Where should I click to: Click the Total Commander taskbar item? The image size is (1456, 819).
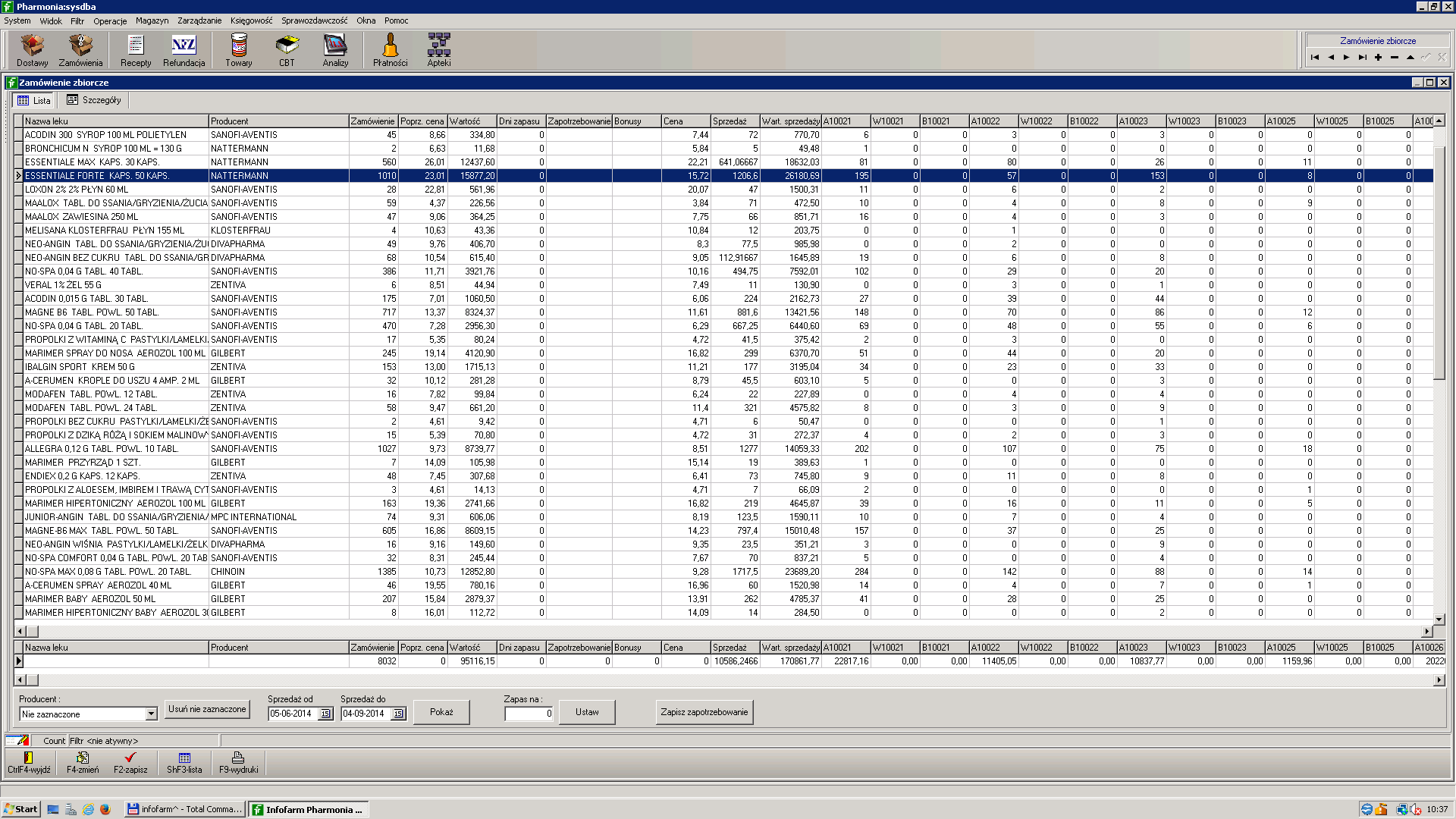[184, 809]
